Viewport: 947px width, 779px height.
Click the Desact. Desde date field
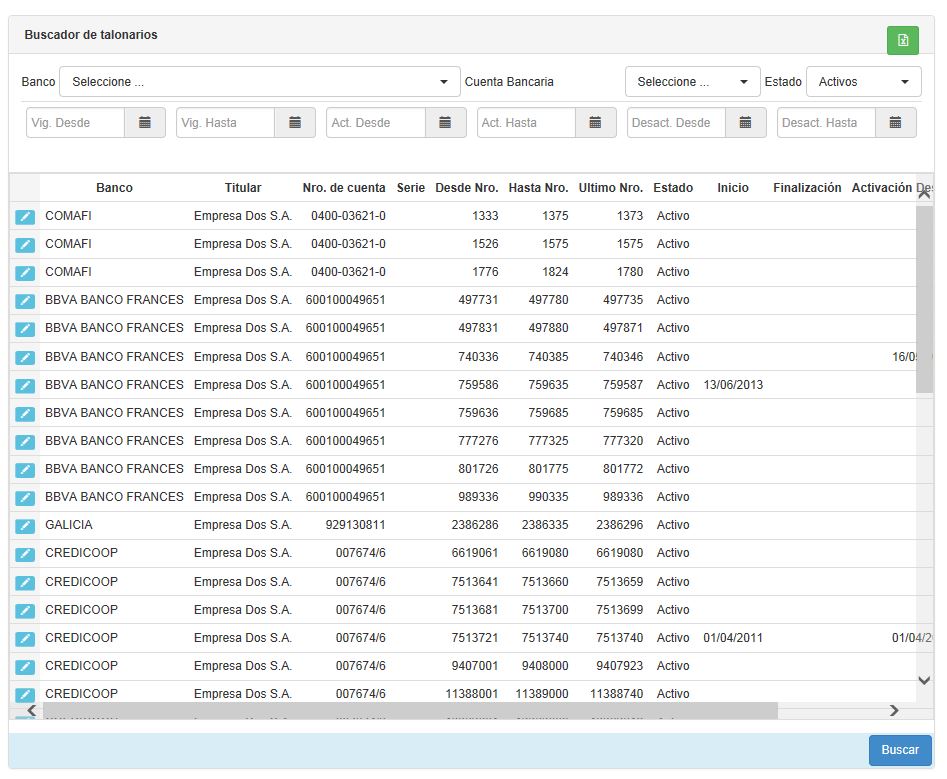coord(676,123)
